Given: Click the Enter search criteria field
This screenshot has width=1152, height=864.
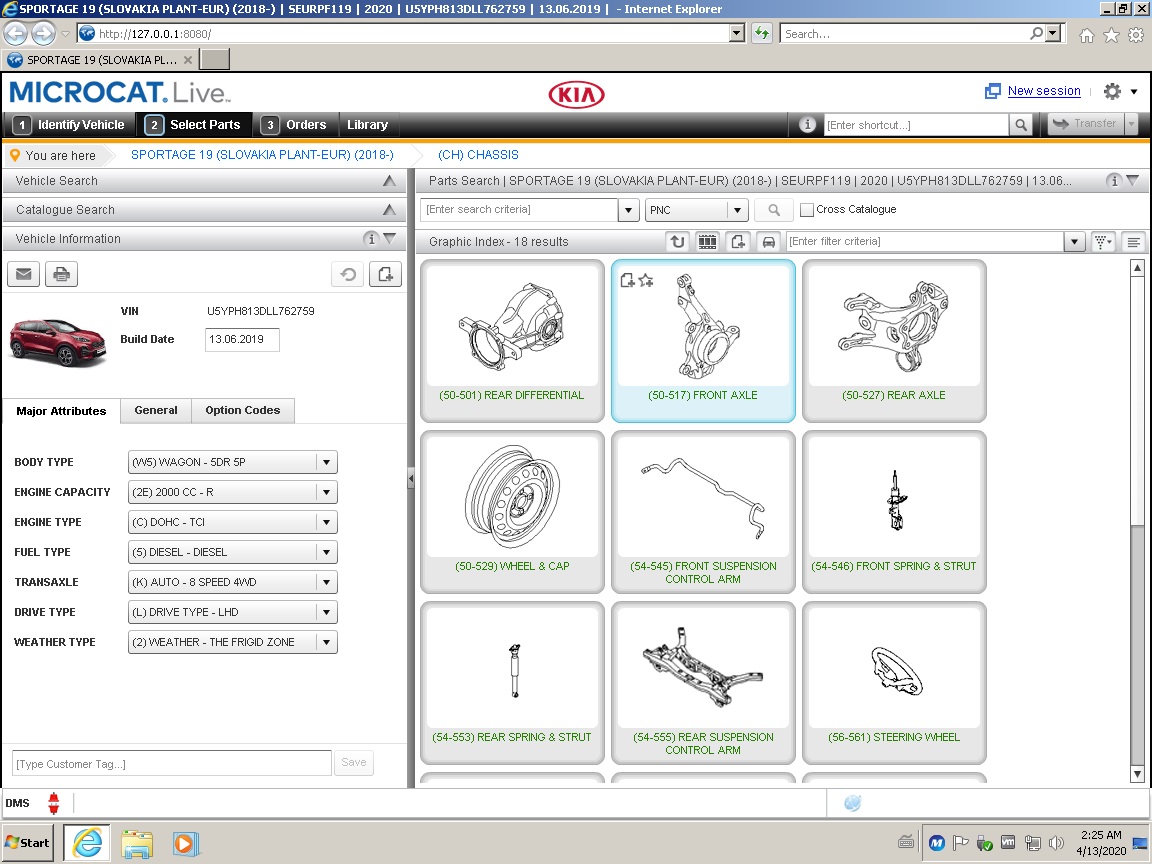Looking at the screenshot, I should pos(520,210).
